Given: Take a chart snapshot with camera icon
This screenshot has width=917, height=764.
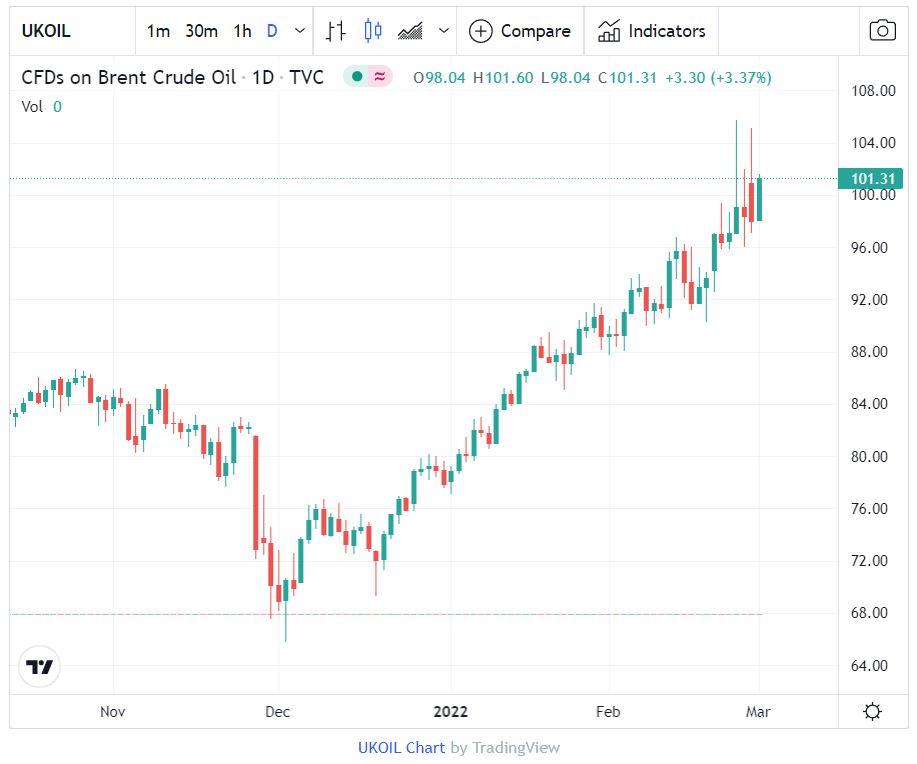Looking at the screenshot, I should point(881,31).
